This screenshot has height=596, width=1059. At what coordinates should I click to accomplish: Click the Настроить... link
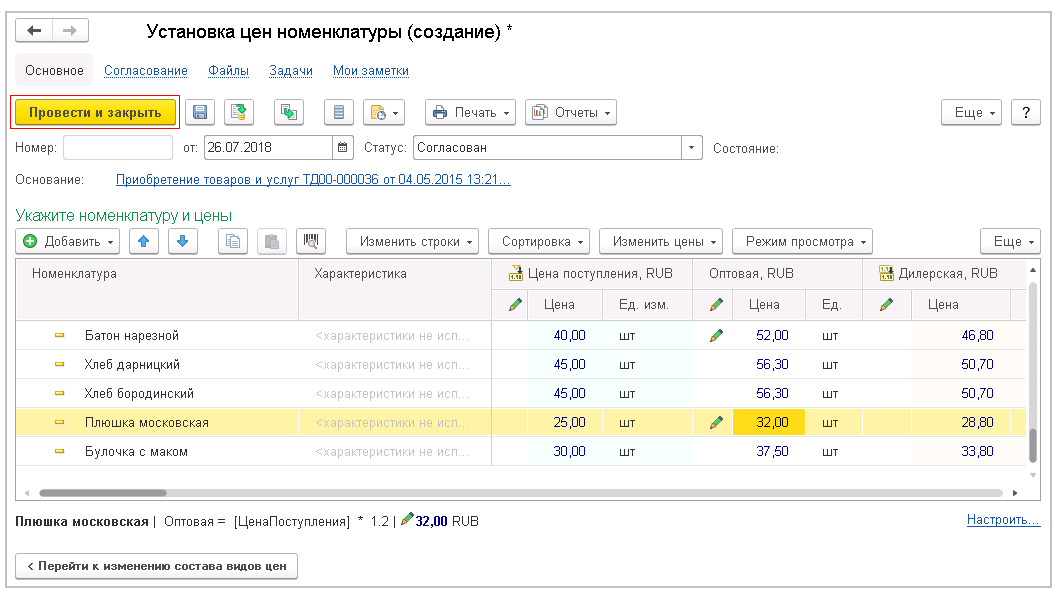1004,520
